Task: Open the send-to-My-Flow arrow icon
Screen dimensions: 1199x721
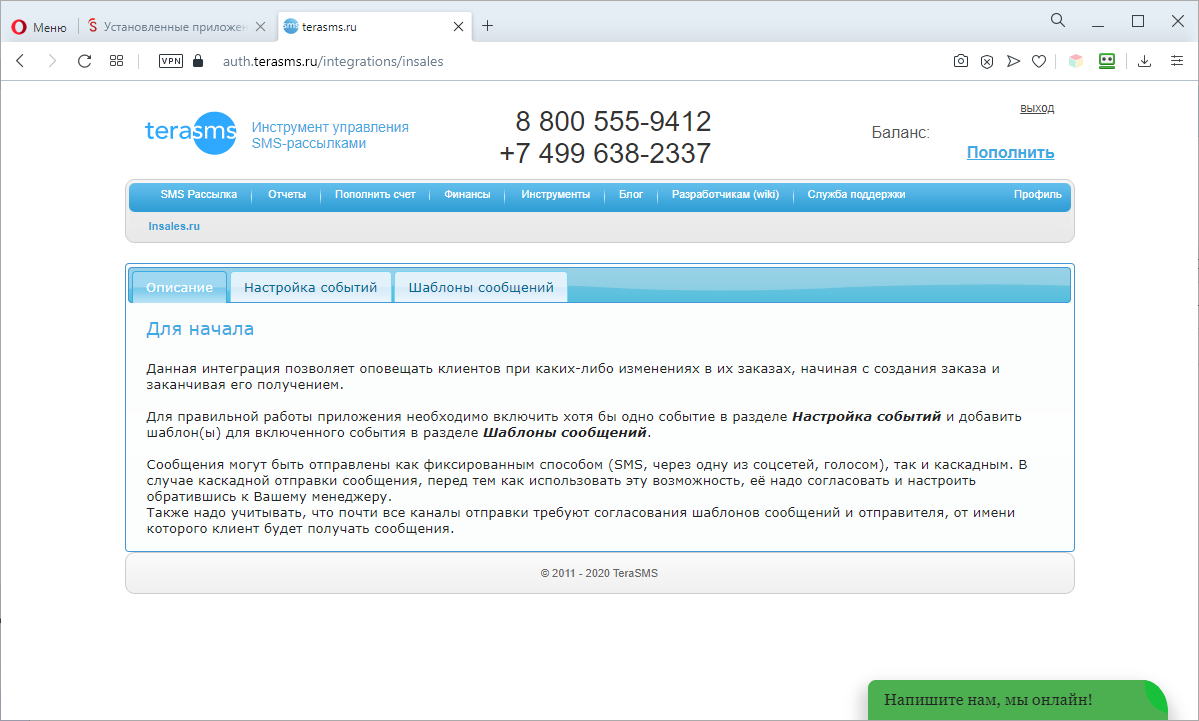Action: point(1013,61)
